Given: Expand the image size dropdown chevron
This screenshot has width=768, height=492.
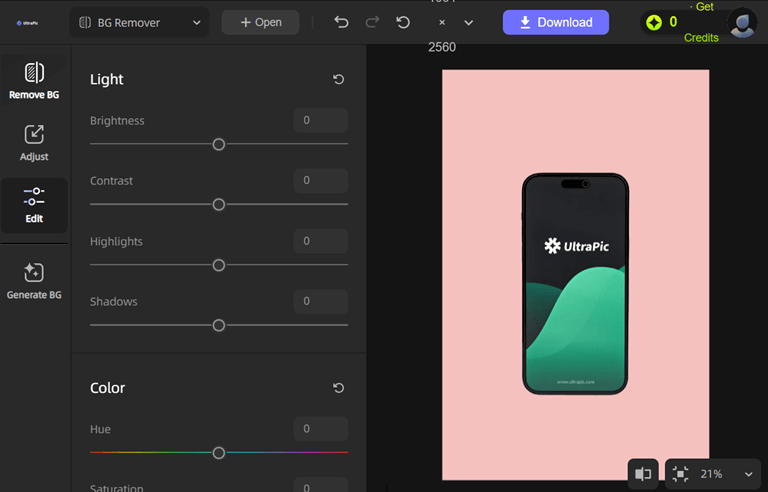Looking at the screenshot, I should [x=468, y=23].
